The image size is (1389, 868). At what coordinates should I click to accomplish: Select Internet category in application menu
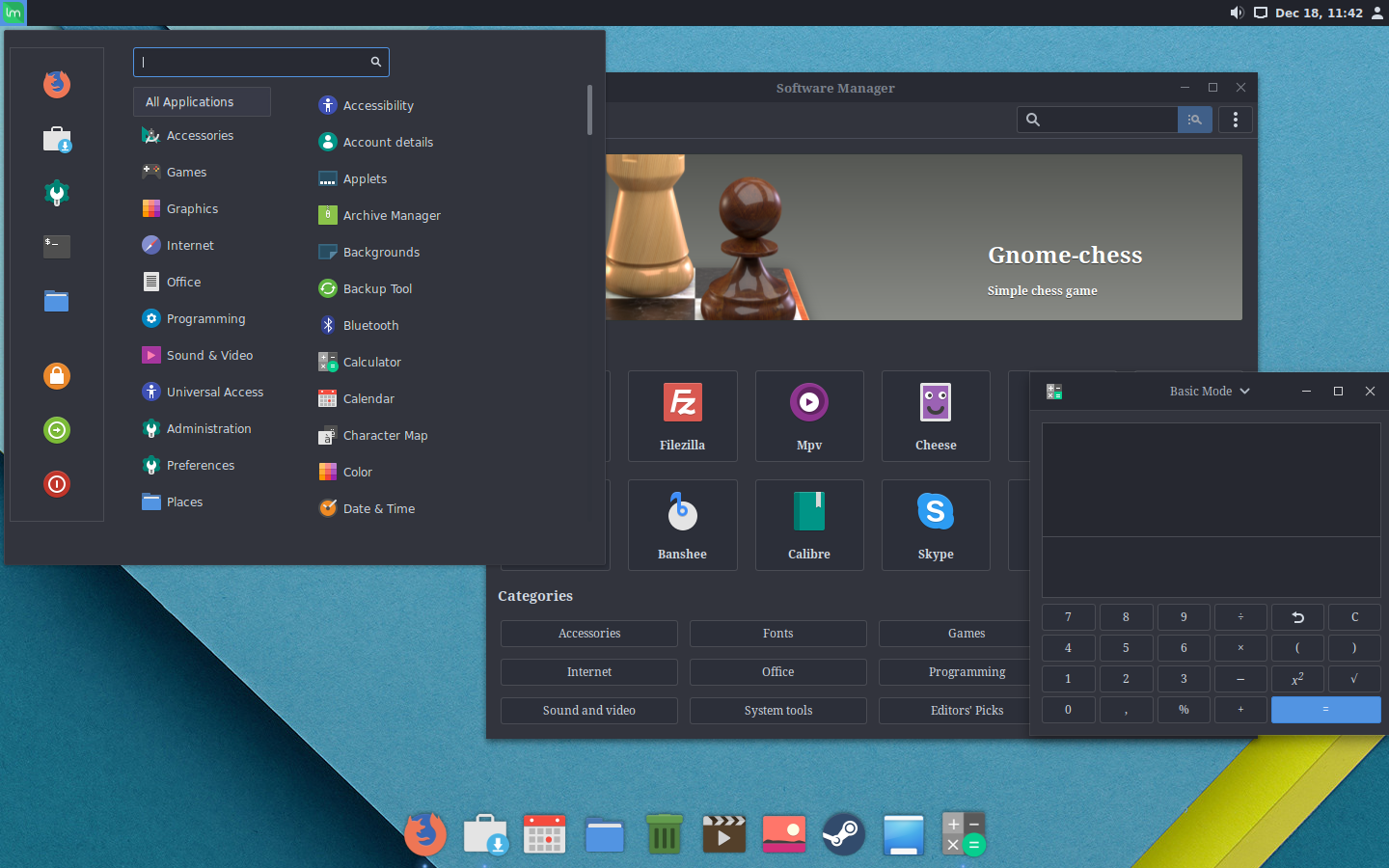(x=202, y=246)
